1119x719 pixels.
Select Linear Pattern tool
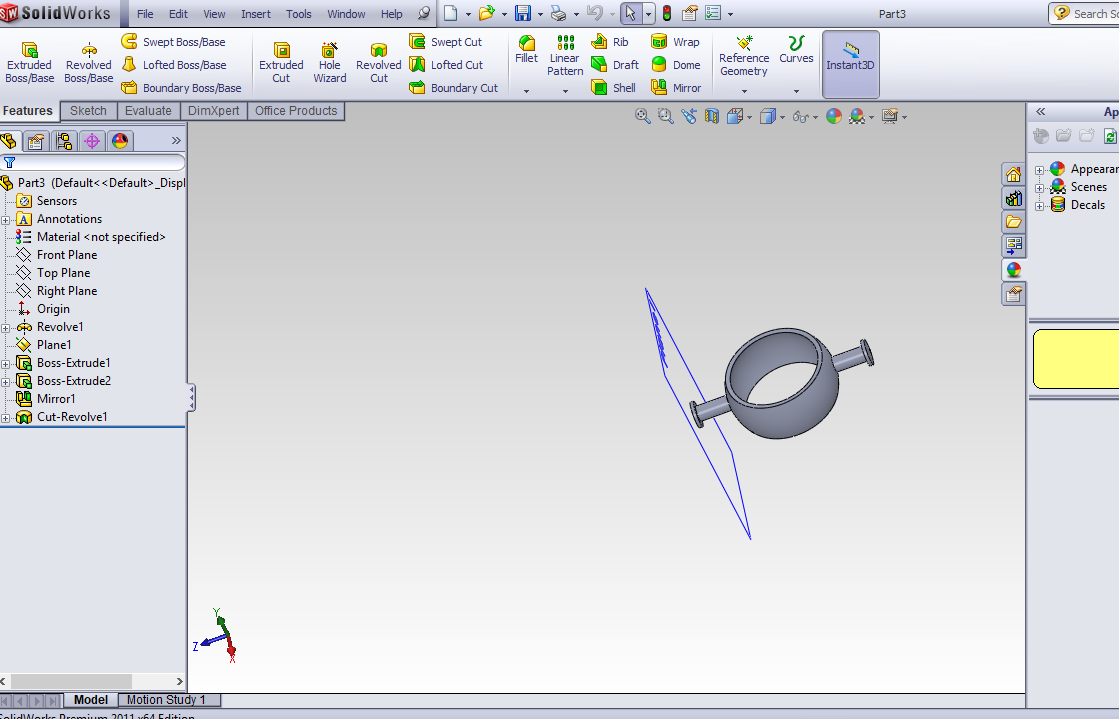[565, 56]
